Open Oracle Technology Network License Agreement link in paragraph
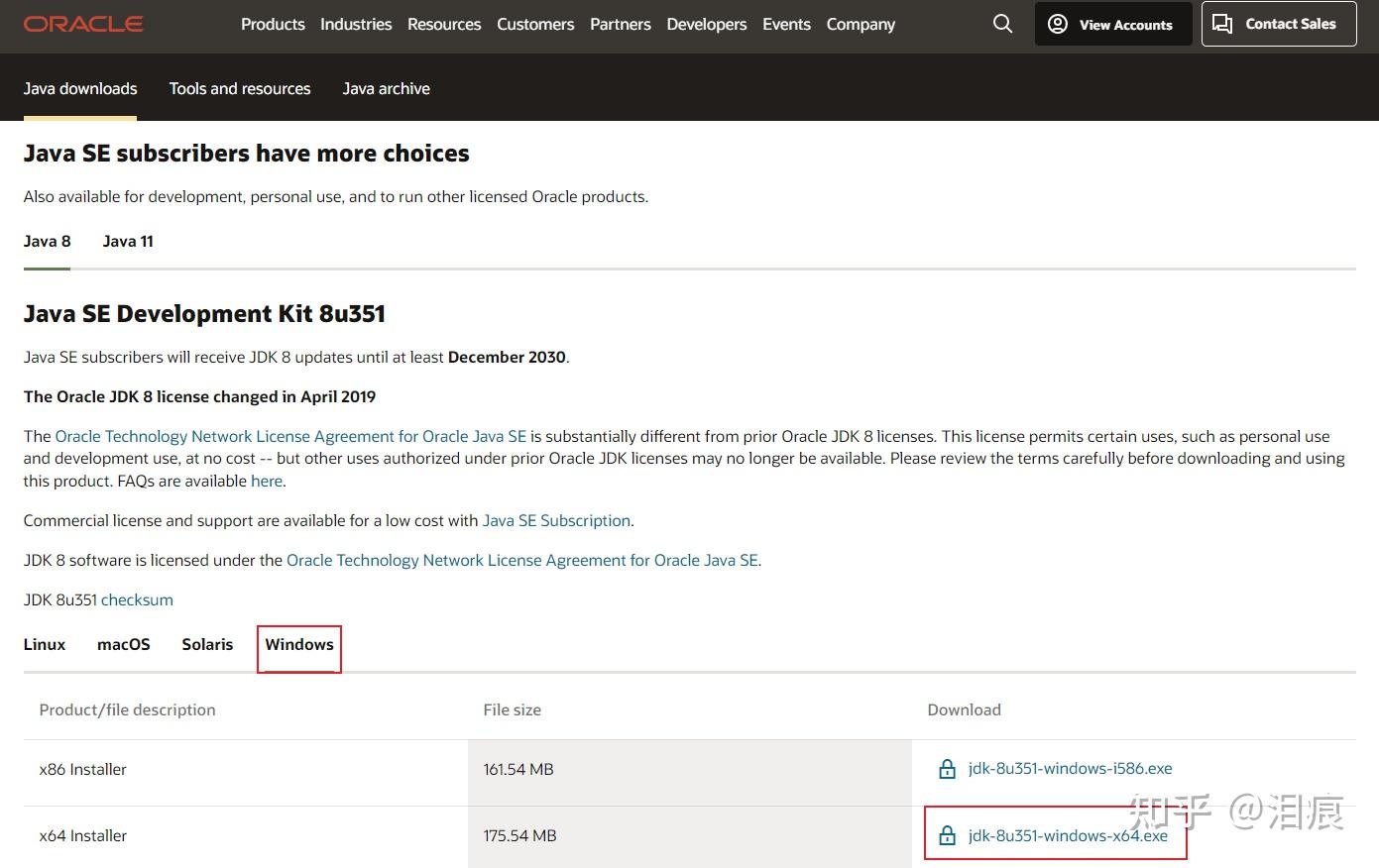 (290, 436)
